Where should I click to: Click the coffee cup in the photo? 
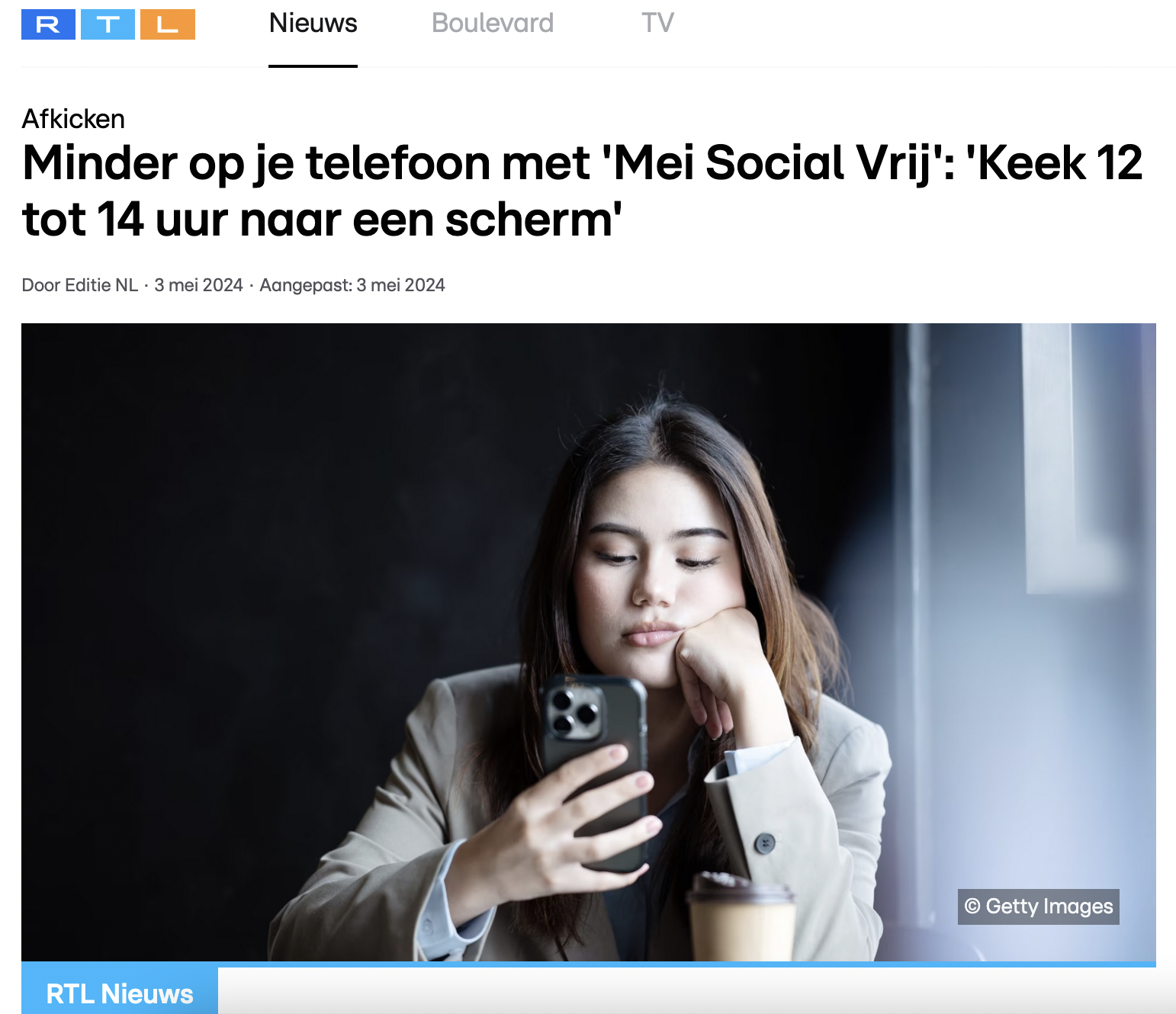(740, 919)
